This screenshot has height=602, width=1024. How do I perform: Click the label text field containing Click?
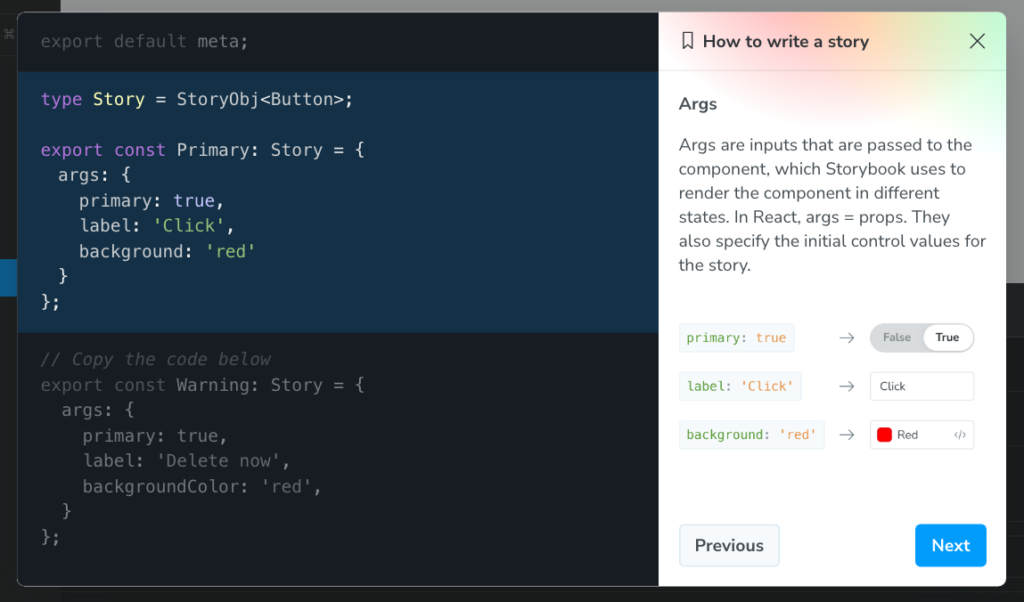tap(921, 386)
